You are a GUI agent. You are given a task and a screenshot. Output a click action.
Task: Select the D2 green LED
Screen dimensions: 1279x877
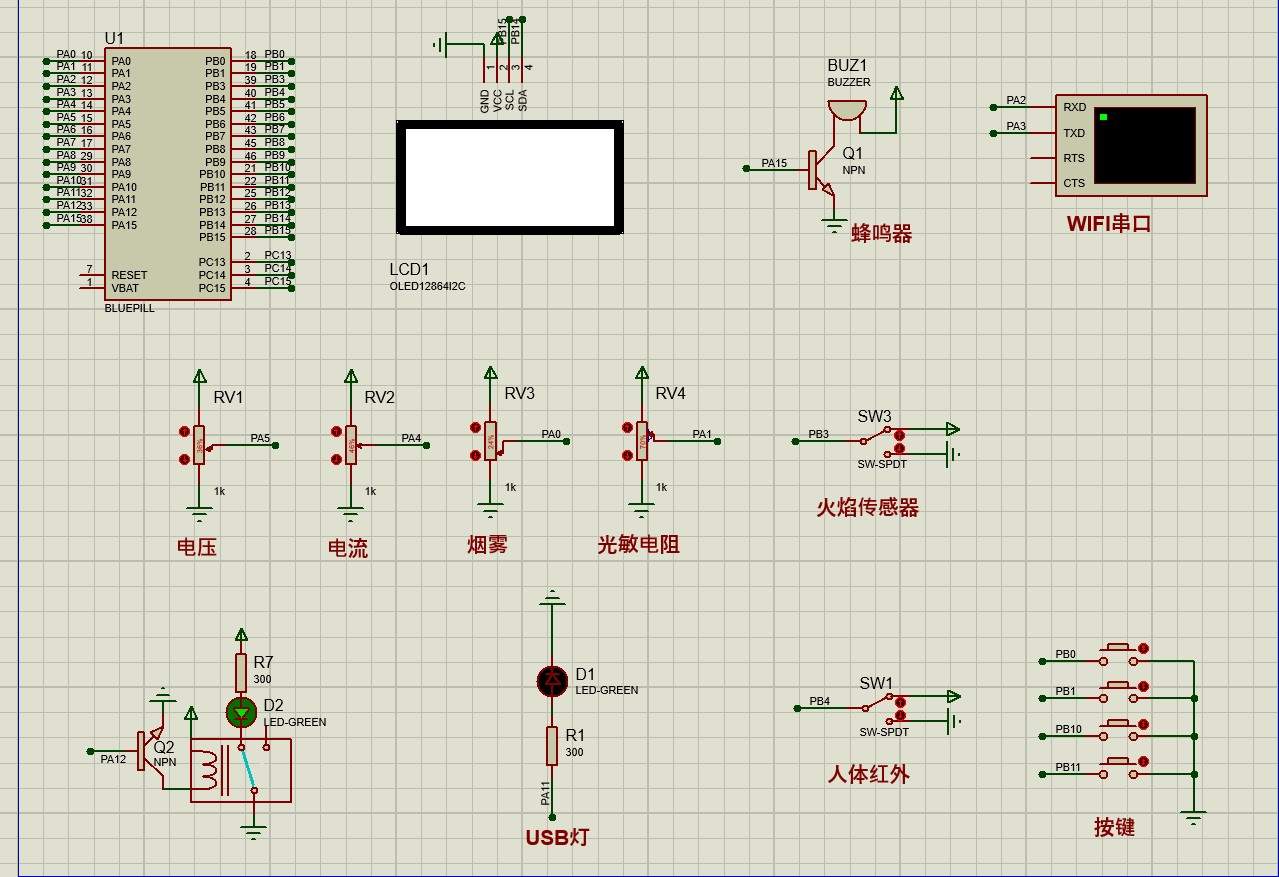pos(241,712)
